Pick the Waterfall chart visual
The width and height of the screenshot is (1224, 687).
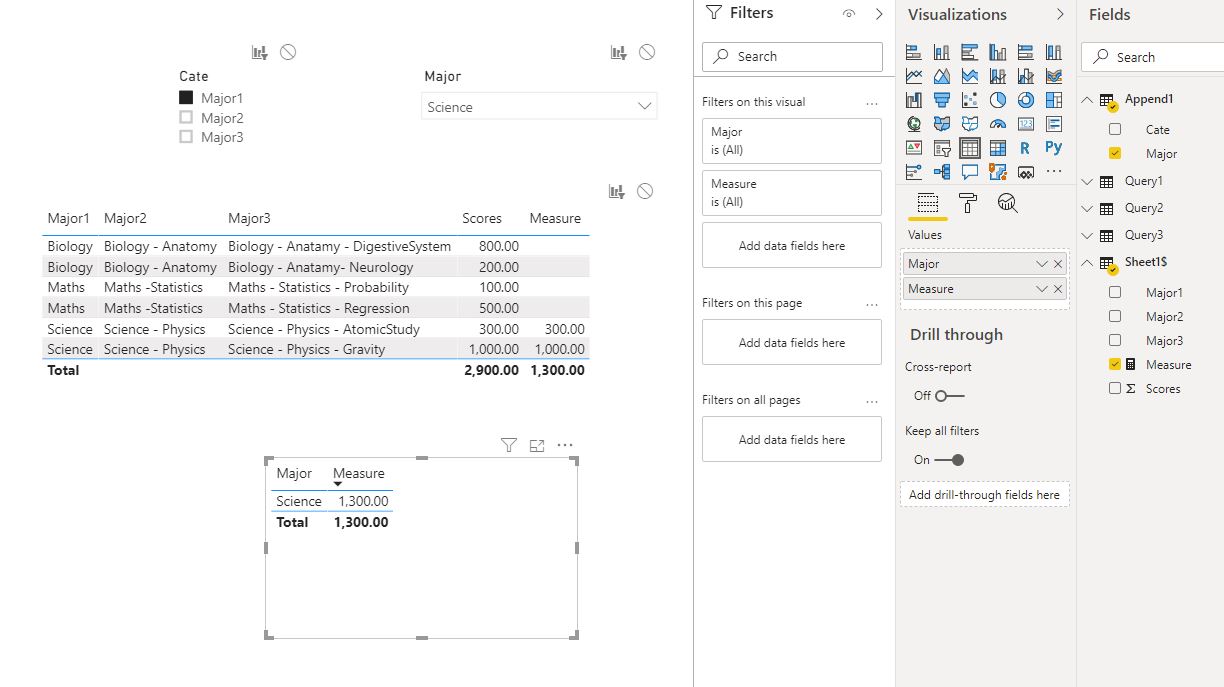(913, 100)
